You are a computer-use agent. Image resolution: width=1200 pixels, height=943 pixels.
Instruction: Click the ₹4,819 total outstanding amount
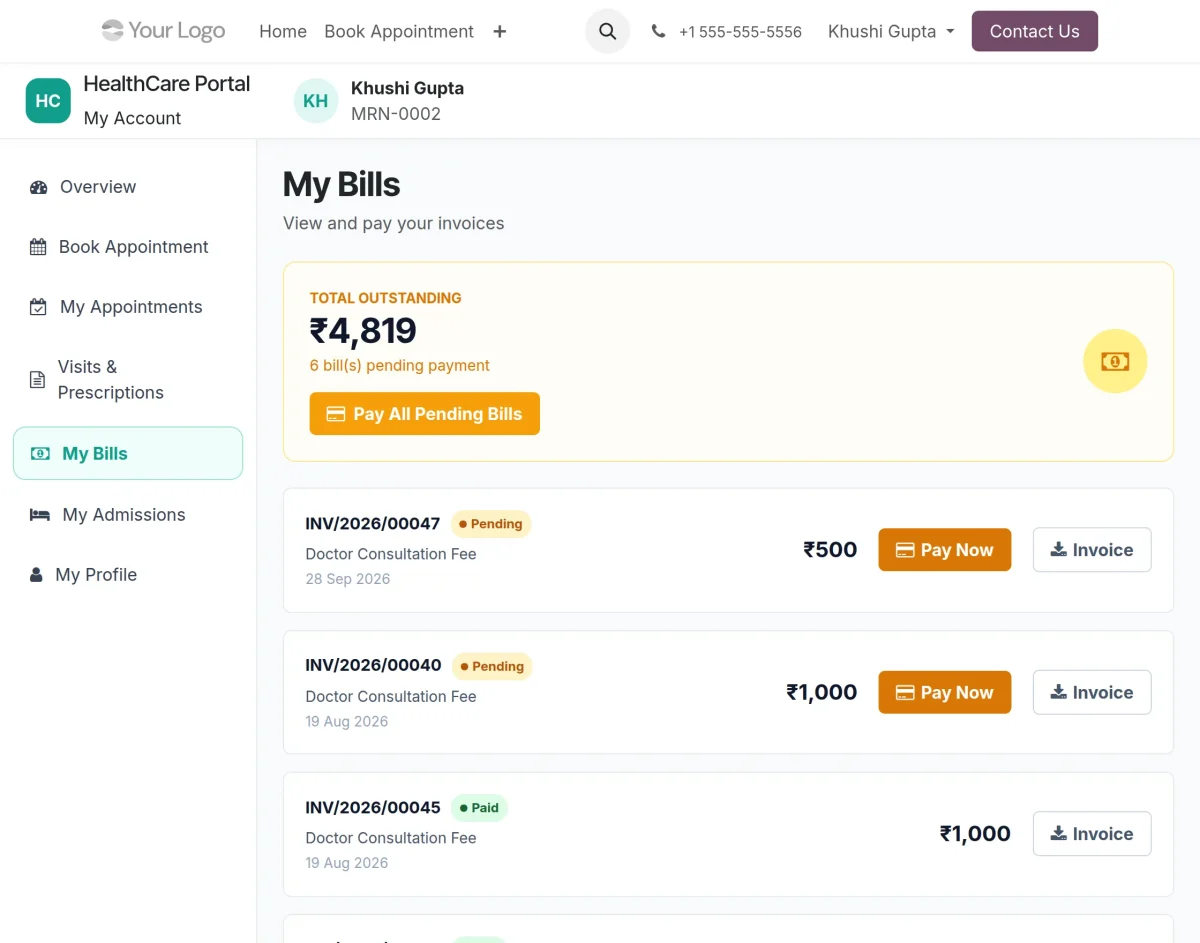363,331
